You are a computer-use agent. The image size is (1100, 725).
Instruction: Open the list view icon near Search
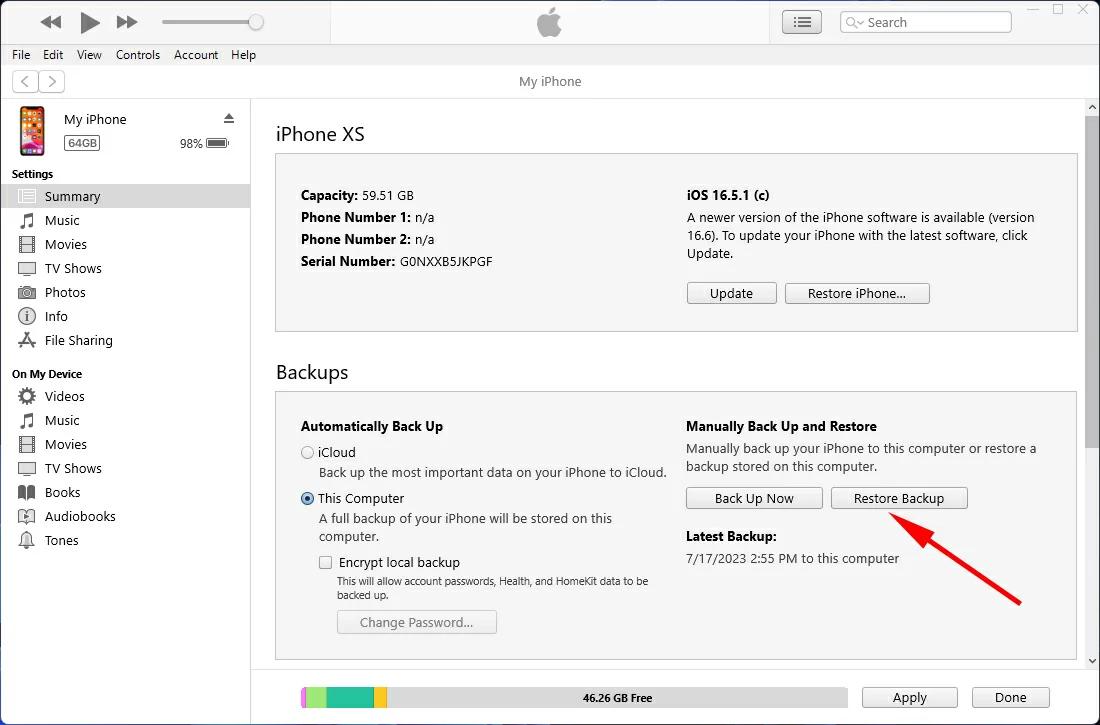pyautogui.click(x=802, y=22)
